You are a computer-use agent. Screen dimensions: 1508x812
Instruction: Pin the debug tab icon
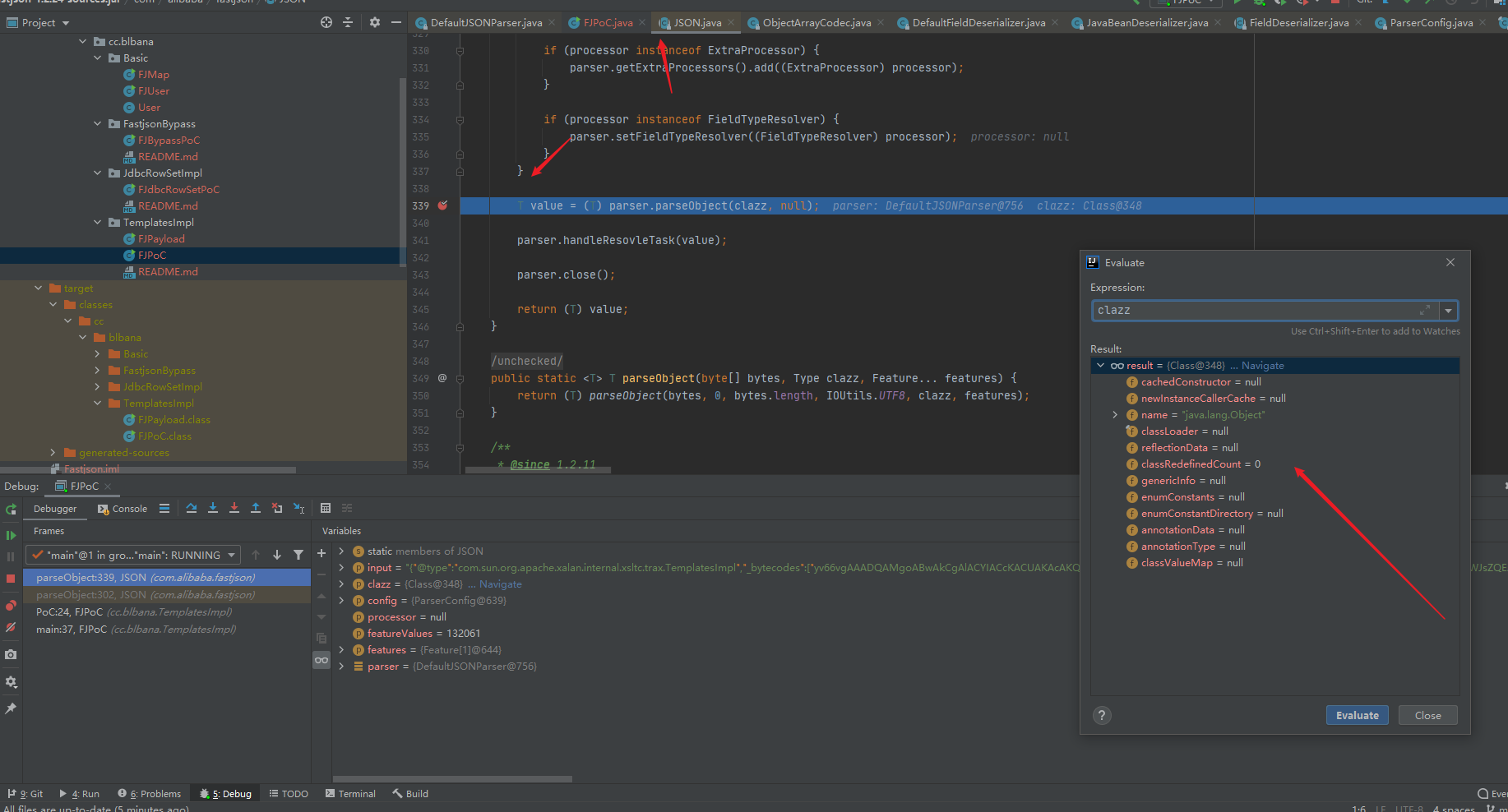(x=11, y=708)
